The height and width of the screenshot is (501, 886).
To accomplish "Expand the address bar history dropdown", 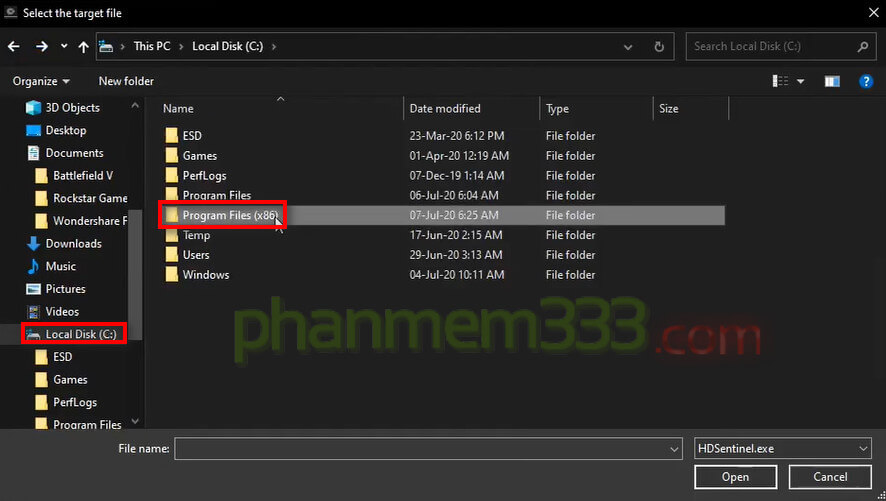I will point(627,46).
